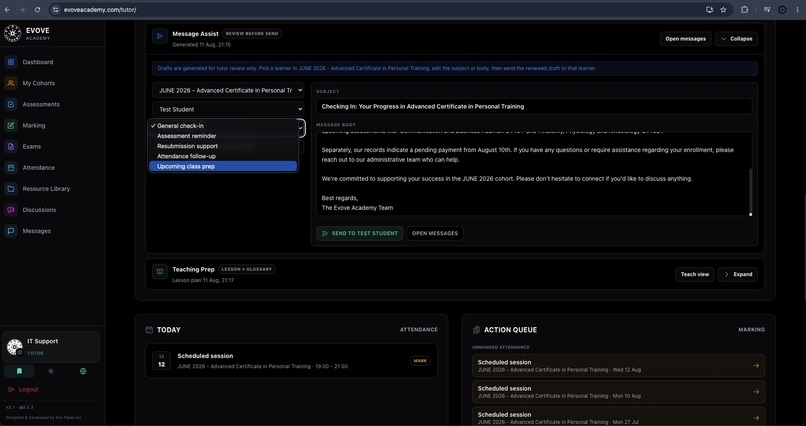Open the Dashboard icon in the sidebar
Screen dimensions: 806x426
coord(11,62)
